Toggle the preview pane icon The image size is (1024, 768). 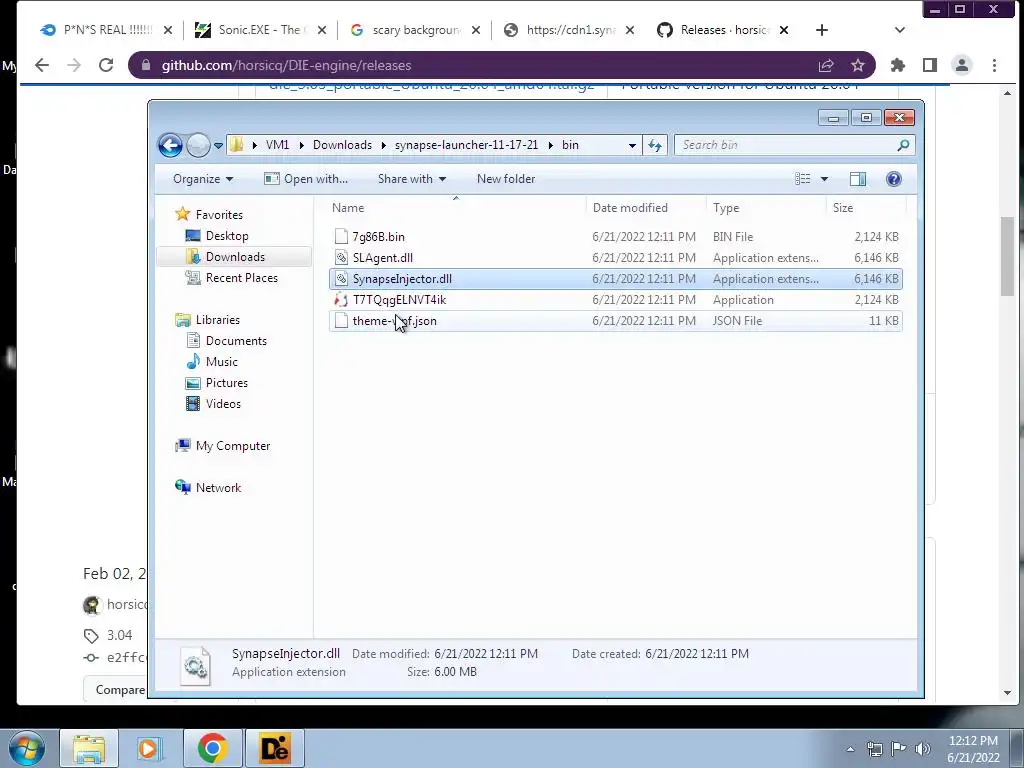click(857, 179)
